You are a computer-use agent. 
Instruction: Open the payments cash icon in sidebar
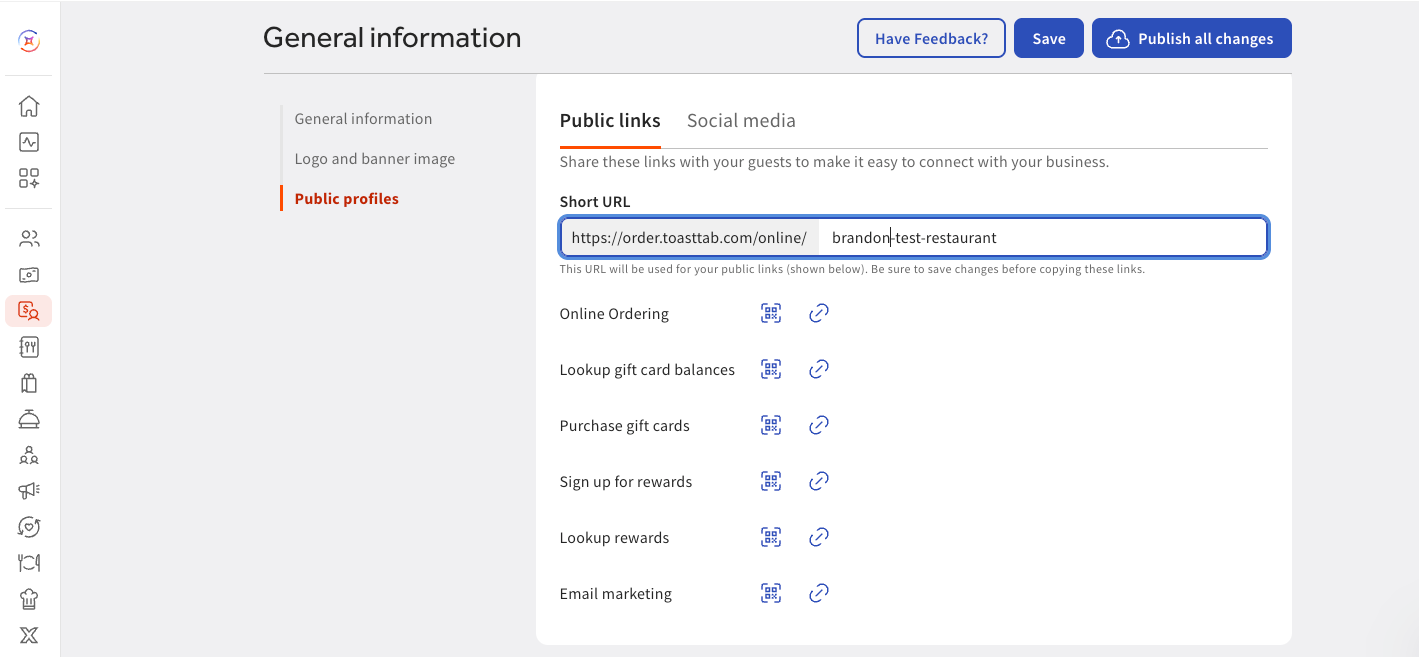point(29,275)
